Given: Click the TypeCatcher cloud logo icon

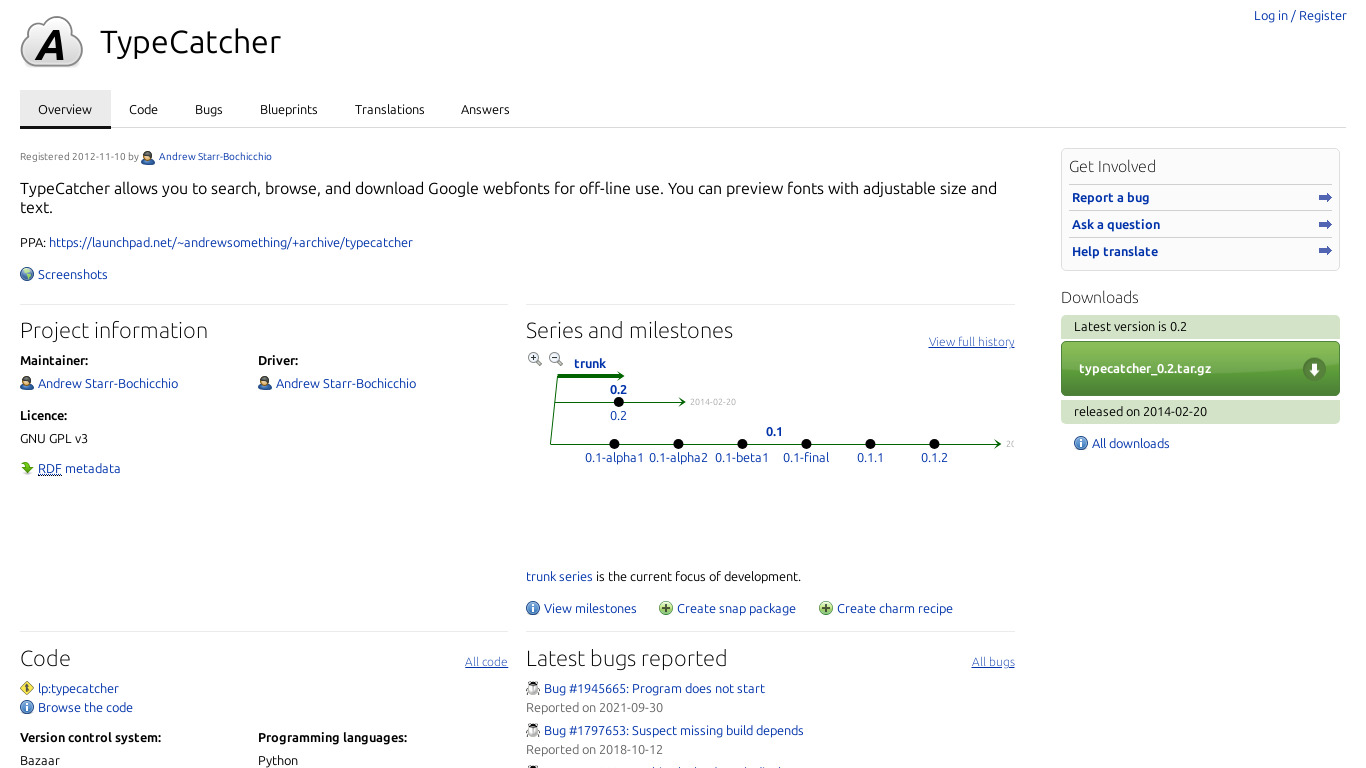Looking at the screenshot, I should point(52,42).
